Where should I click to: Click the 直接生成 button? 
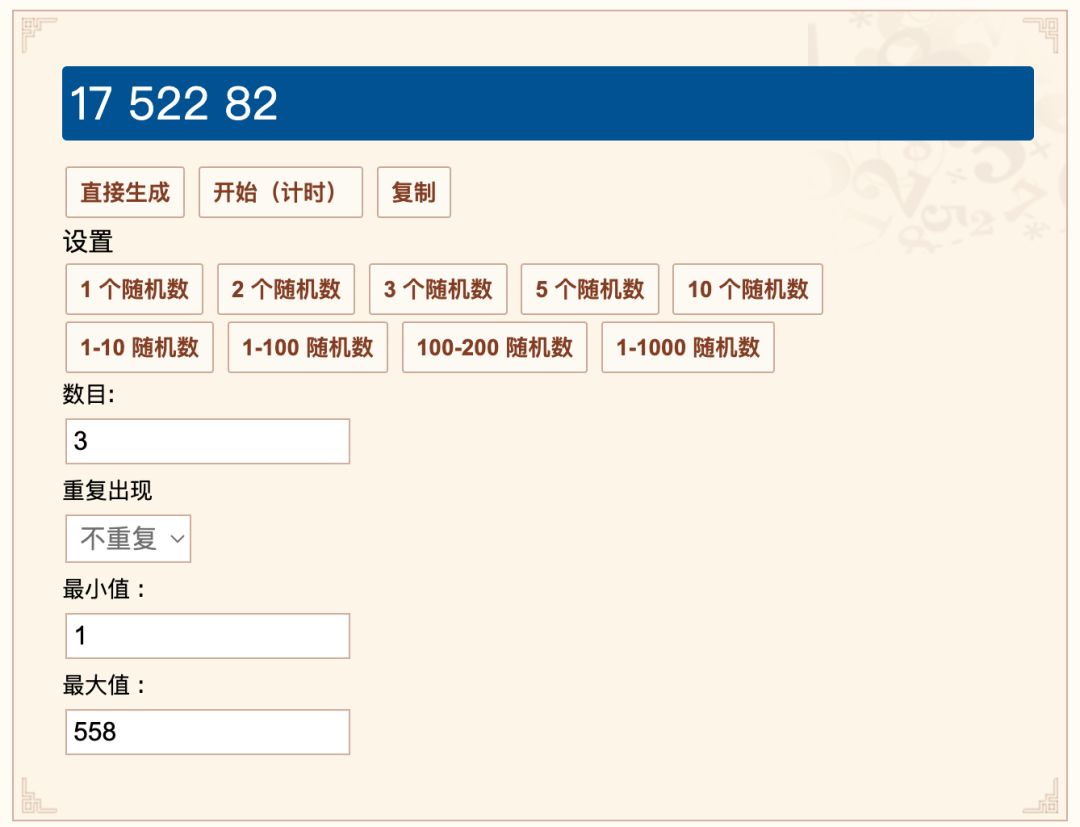point(125,192)
